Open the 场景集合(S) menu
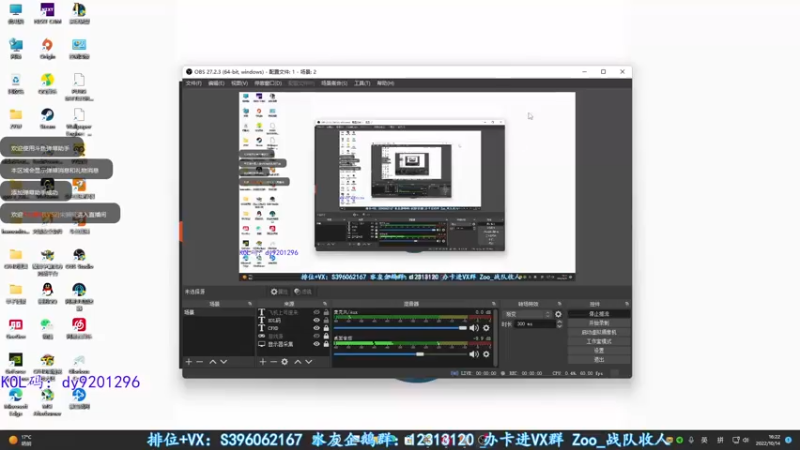800x450 pixels. tap(334, 83)
